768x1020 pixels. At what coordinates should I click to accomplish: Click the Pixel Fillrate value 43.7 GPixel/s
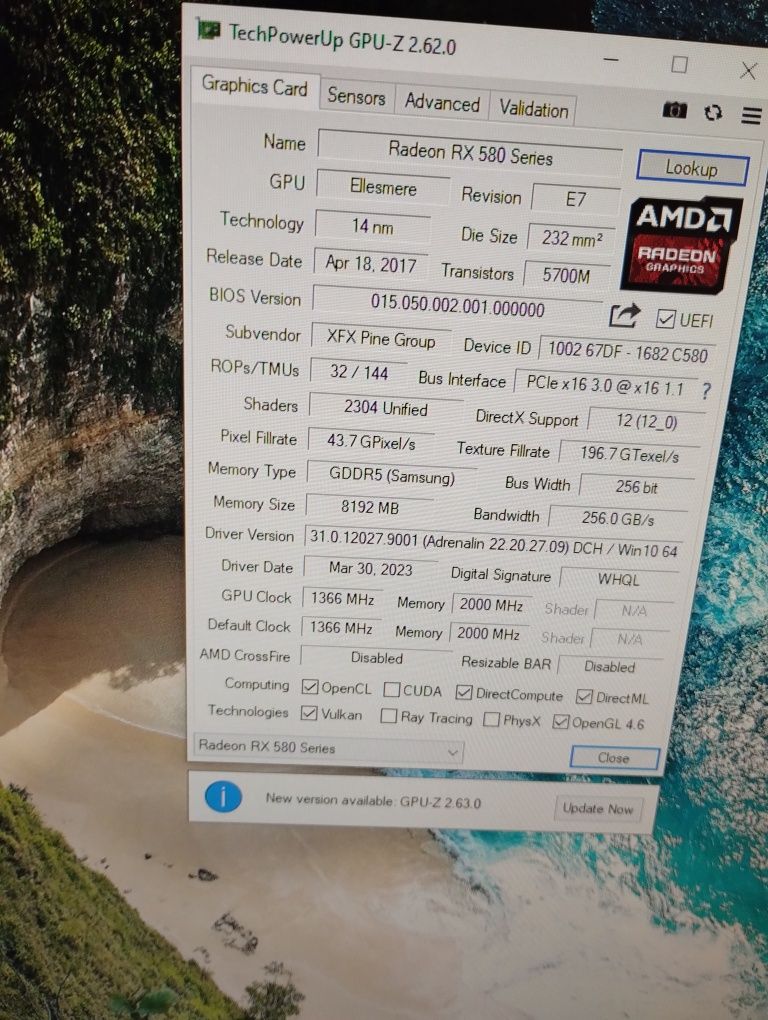click(x=371, y=442)
